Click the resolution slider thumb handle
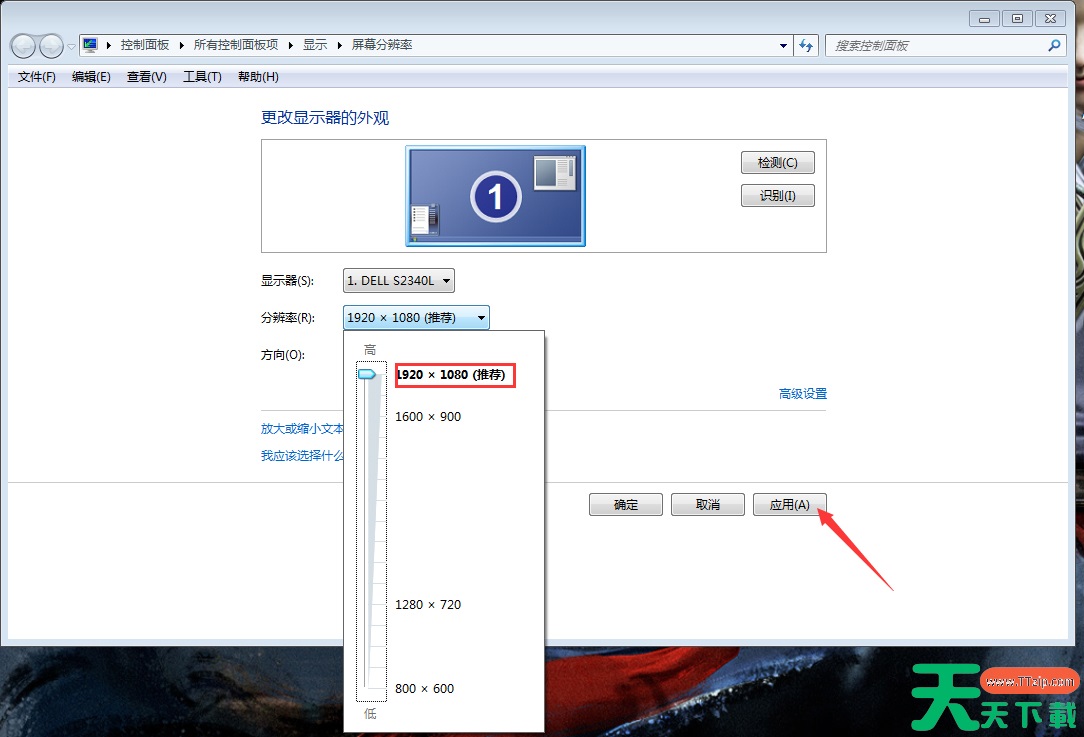 (x=367, y=374)
